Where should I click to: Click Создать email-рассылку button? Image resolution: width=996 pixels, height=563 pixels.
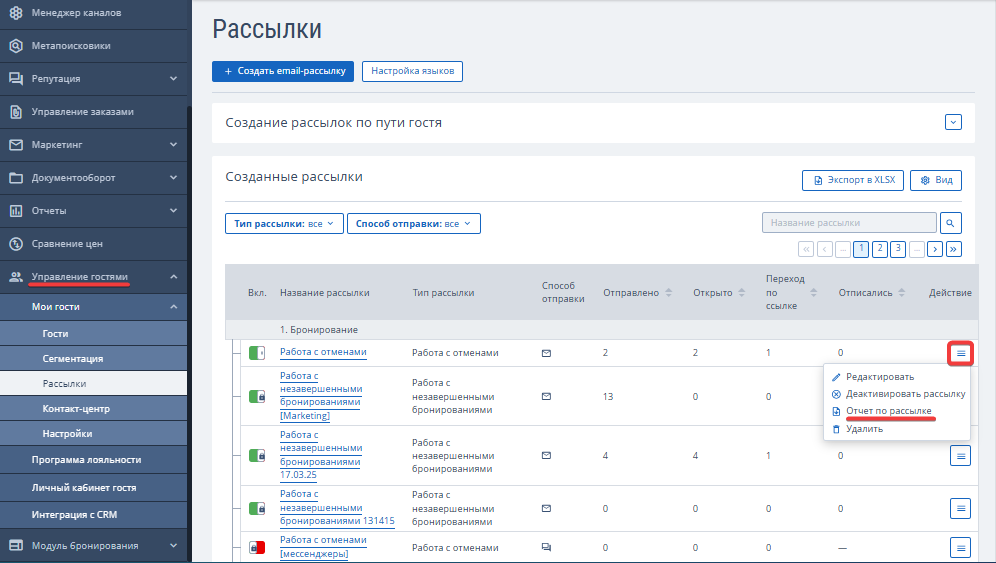pyautogui.click(x=283, y=71)
